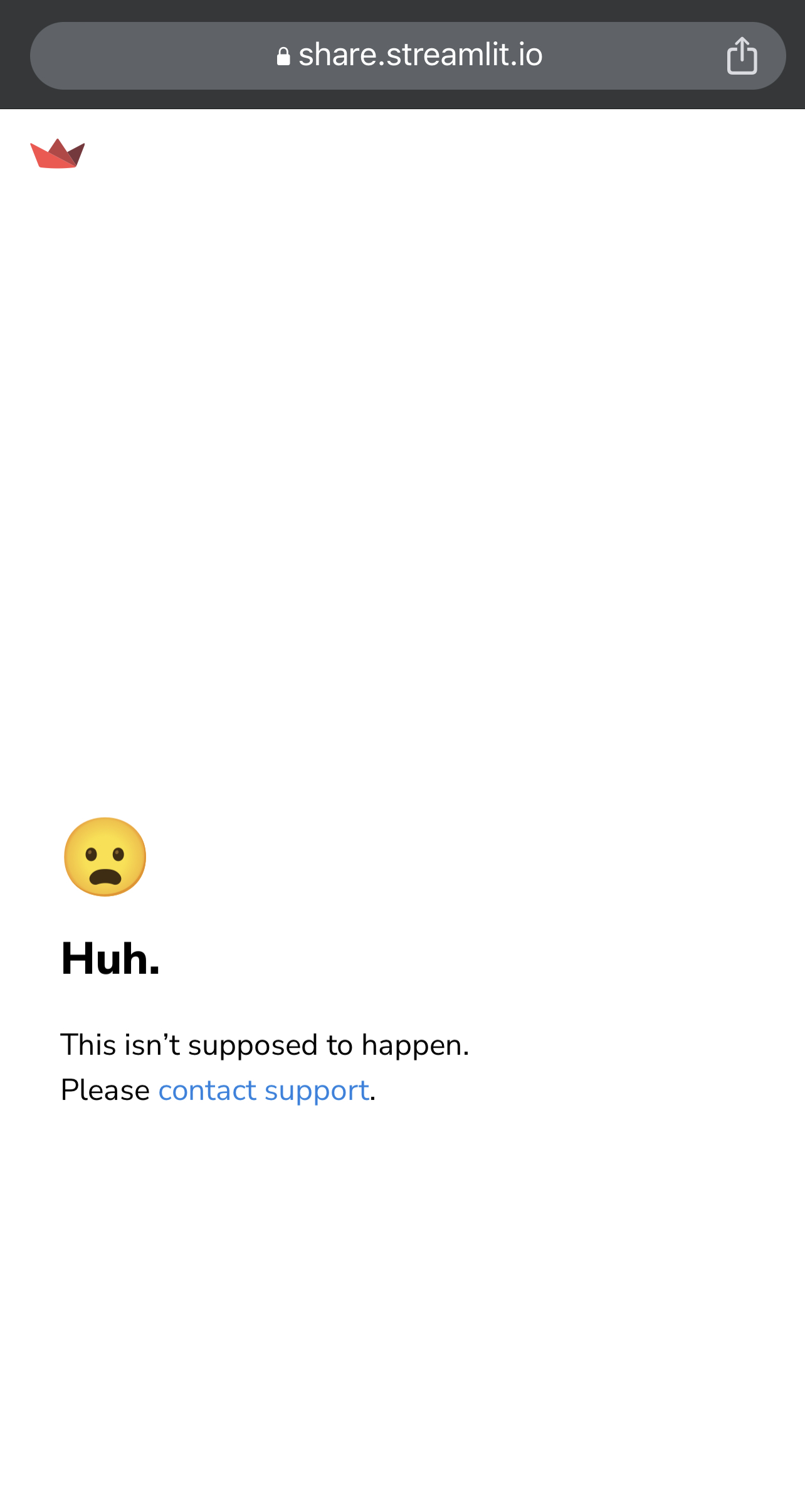Click the 'This isn't supposed to happen.' sentence
Screen dimensions: 805x1512
click(x=265, y=1045)
